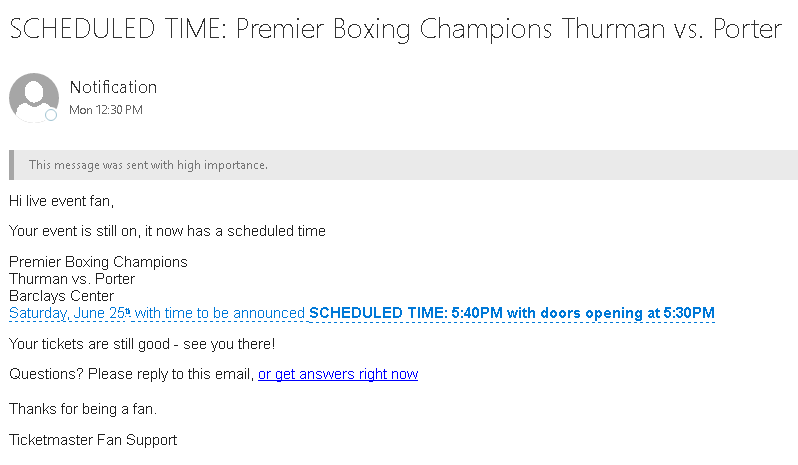798x465 pixels.
Task: Click the email subject heading
Action: coord(395,29)
